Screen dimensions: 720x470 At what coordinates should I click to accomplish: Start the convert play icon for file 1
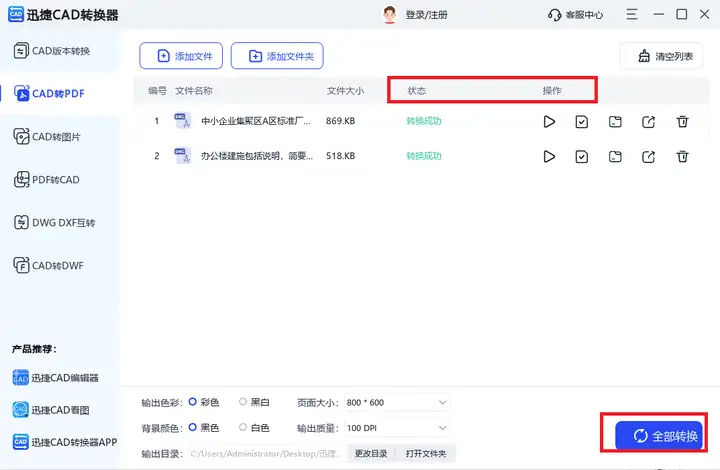[x=549, y=122]
